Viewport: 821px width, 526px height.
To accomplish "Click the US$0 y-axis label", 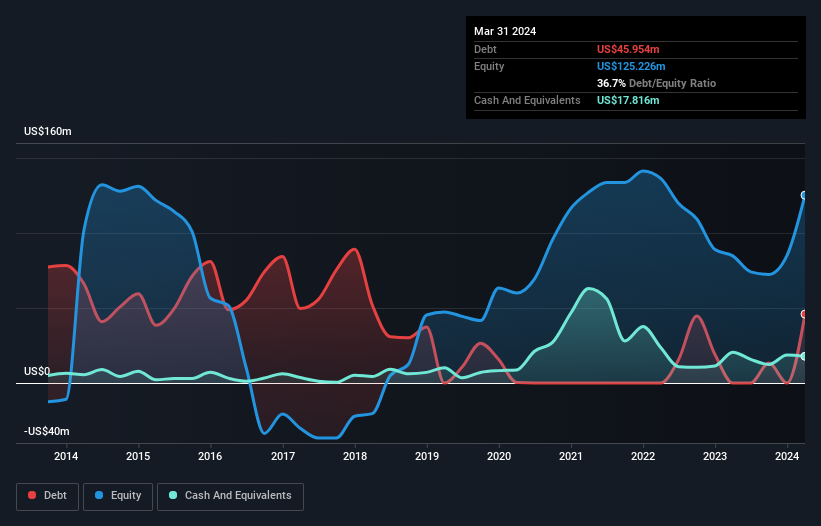I will 37,372.
